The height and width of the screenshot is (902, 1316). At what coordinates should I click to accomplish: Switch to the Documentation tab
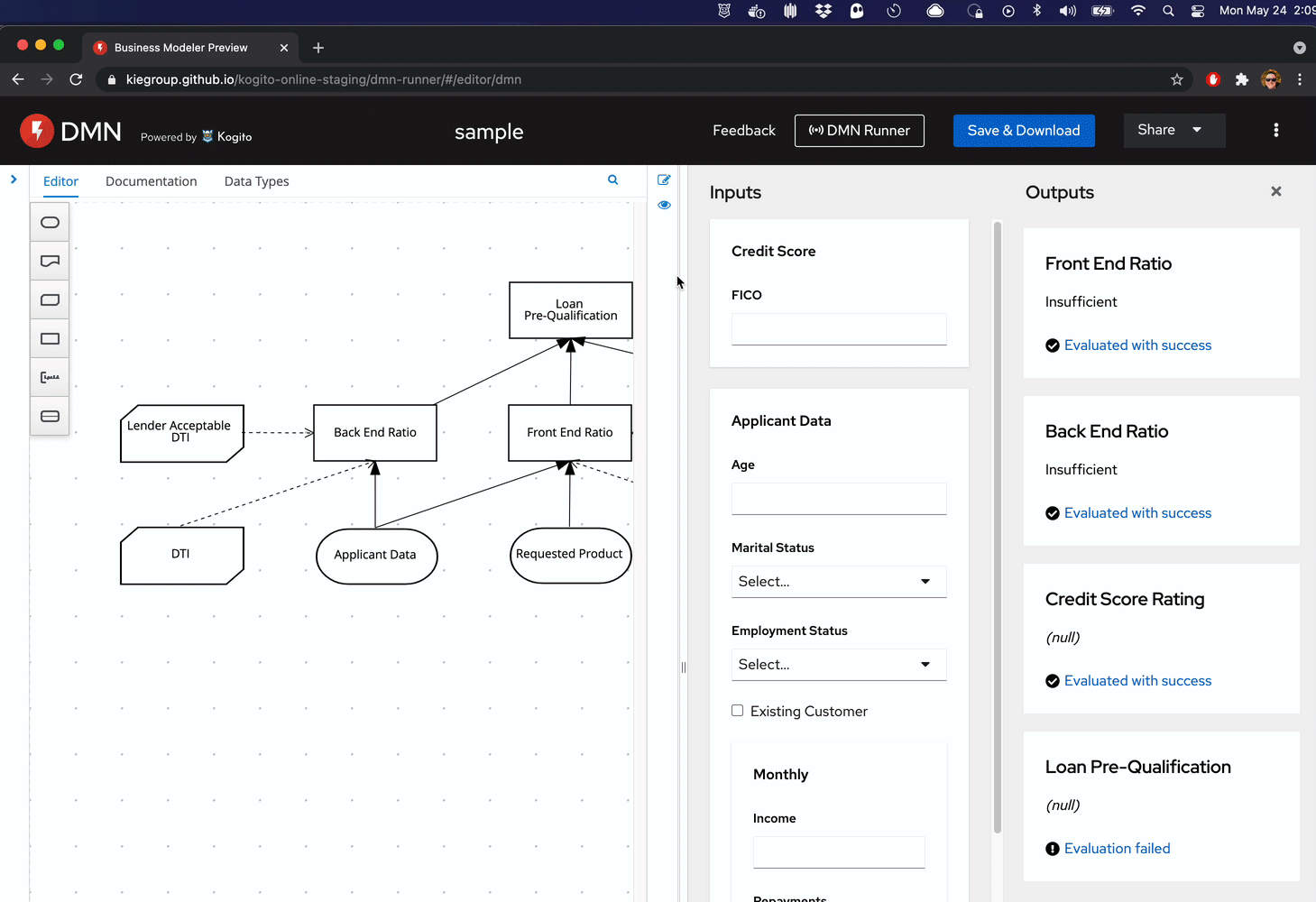click(151, 181)
